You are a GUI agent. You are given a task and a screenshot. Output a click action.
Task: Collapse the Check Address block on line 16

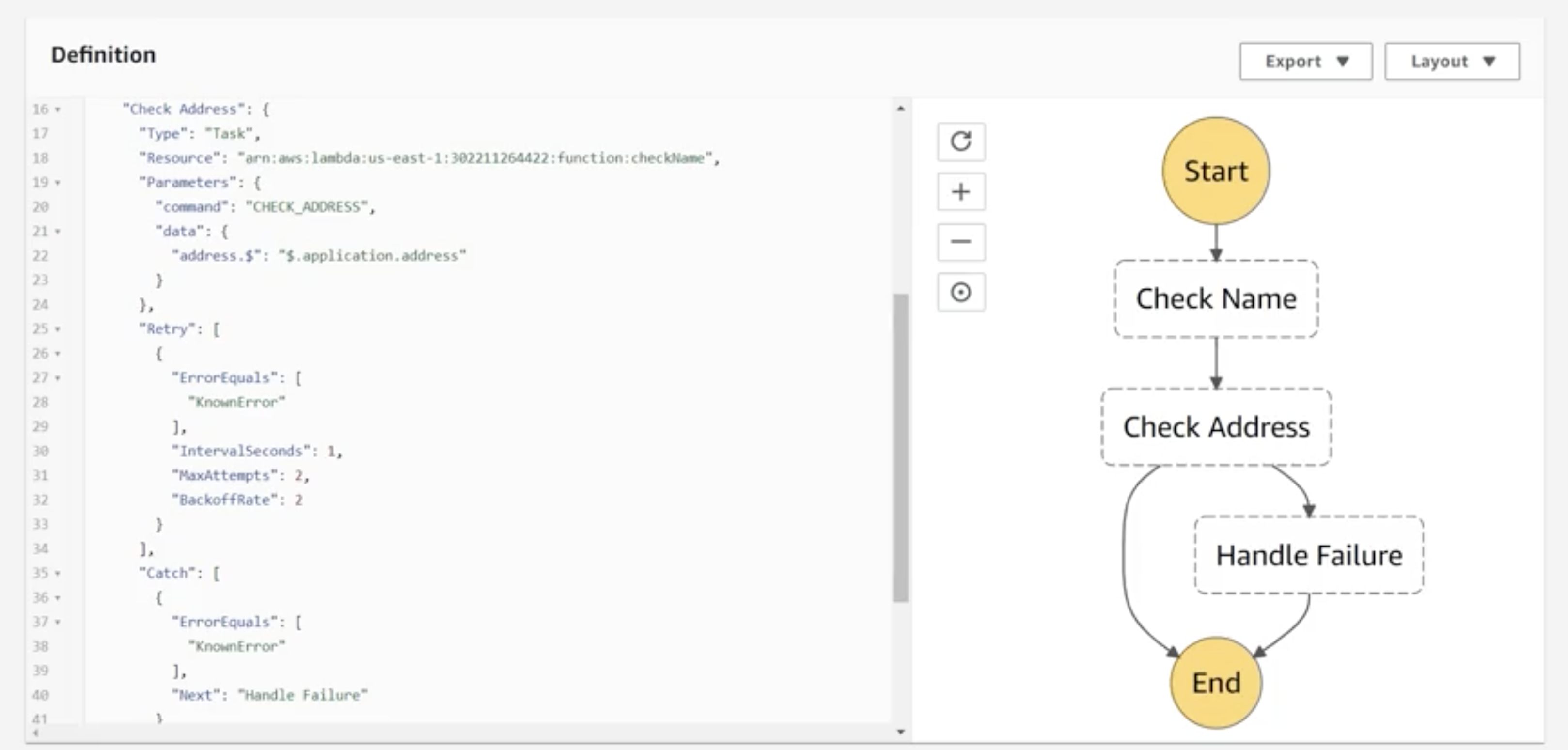[57, 109]
